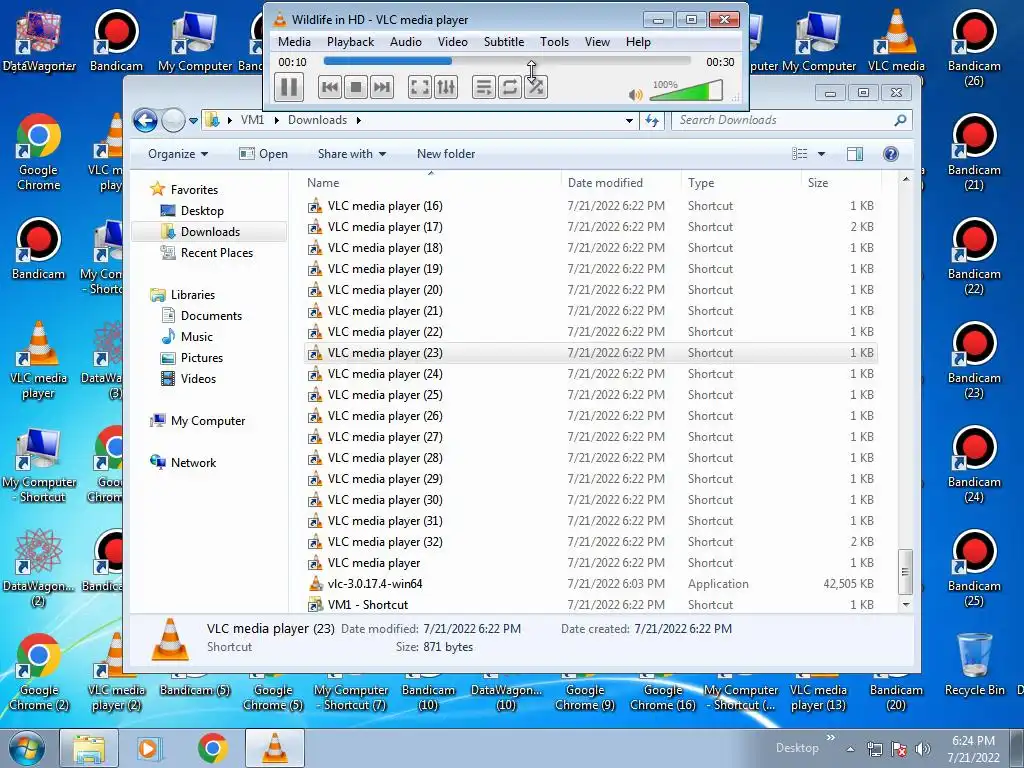Toggle VLC fullscreen mode
Viewport: 1024px width, 768px height.
420,87
